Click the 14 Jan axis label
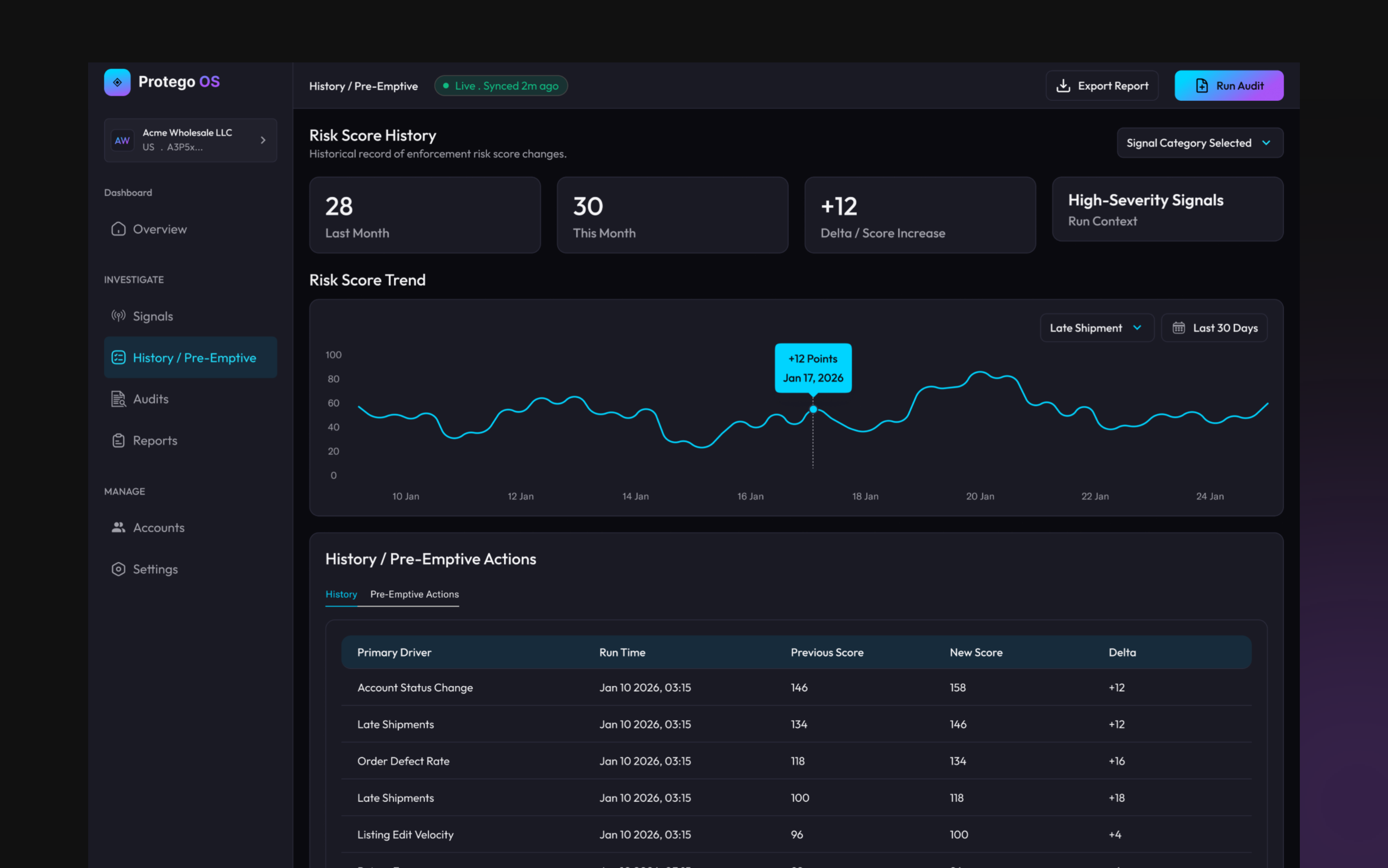 pyautogui.click(x=636, y=496)
